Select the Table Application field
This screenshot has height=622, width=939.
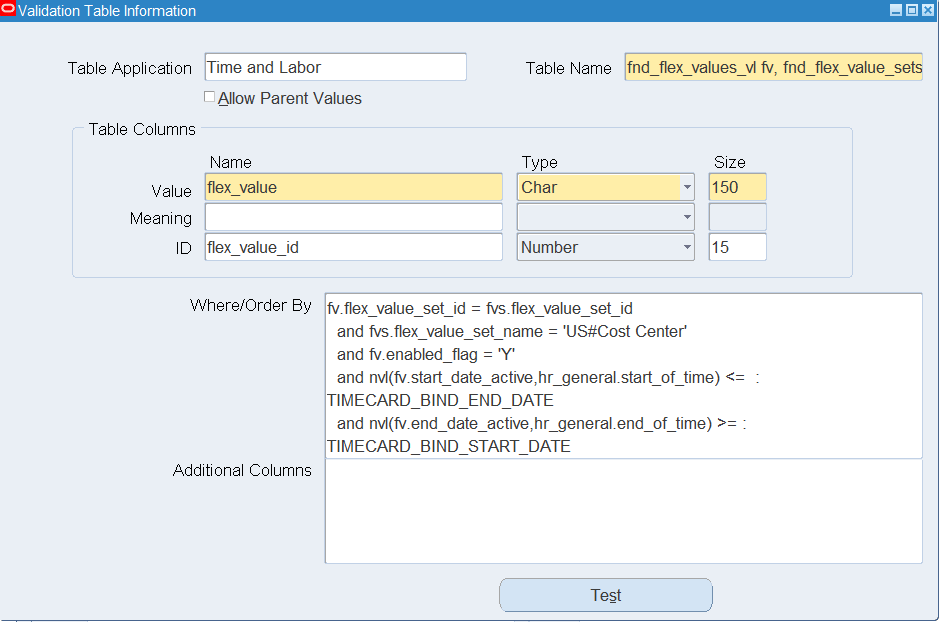point(335,67)
